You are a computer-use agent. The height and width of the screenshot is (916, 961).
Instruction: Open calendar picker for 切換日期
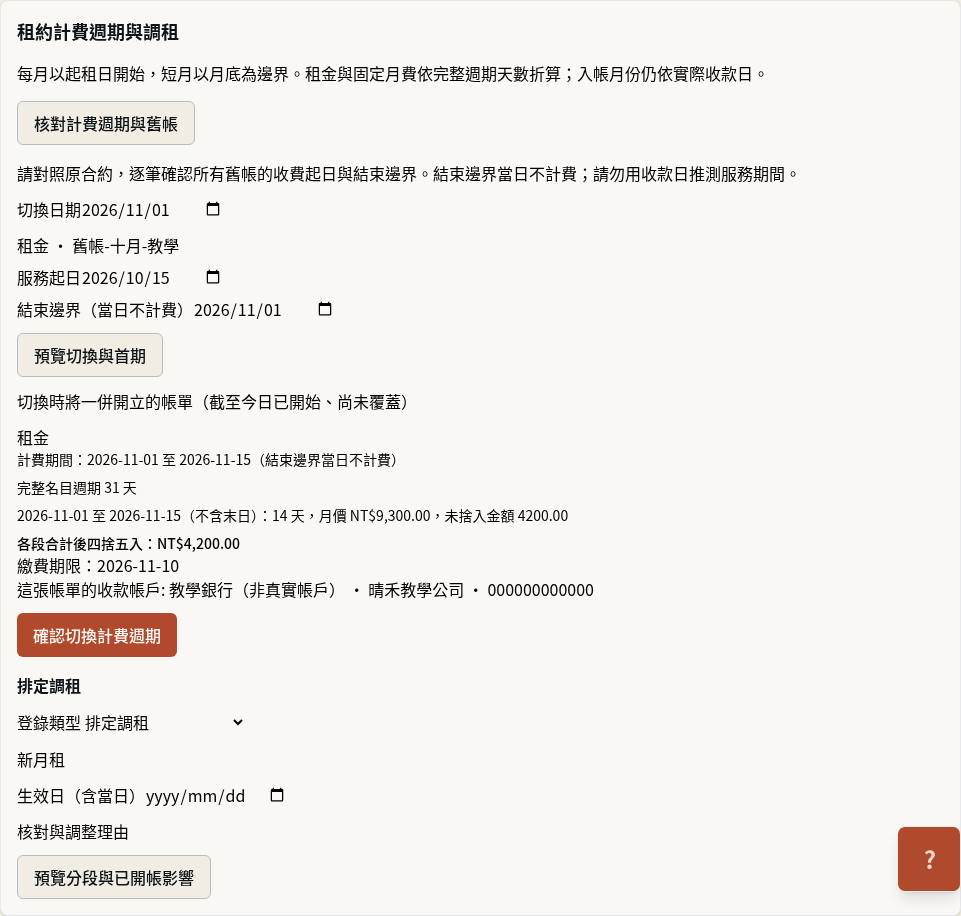coord(213,210)
